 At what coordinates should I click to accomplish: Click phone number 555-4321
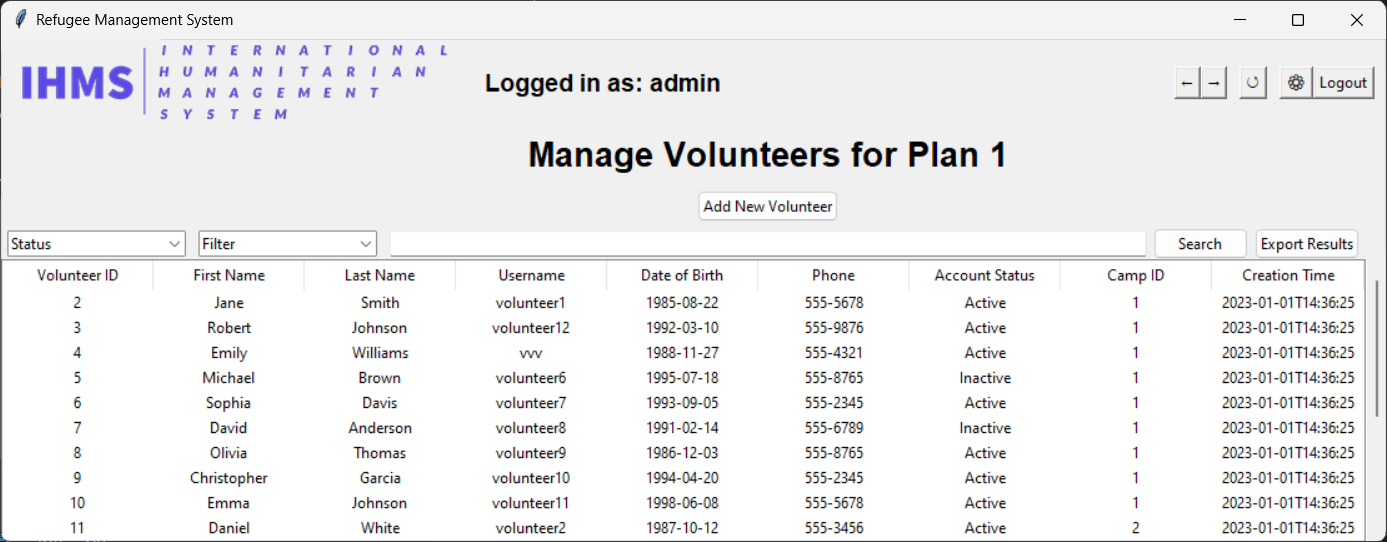(x=833, y=353)
